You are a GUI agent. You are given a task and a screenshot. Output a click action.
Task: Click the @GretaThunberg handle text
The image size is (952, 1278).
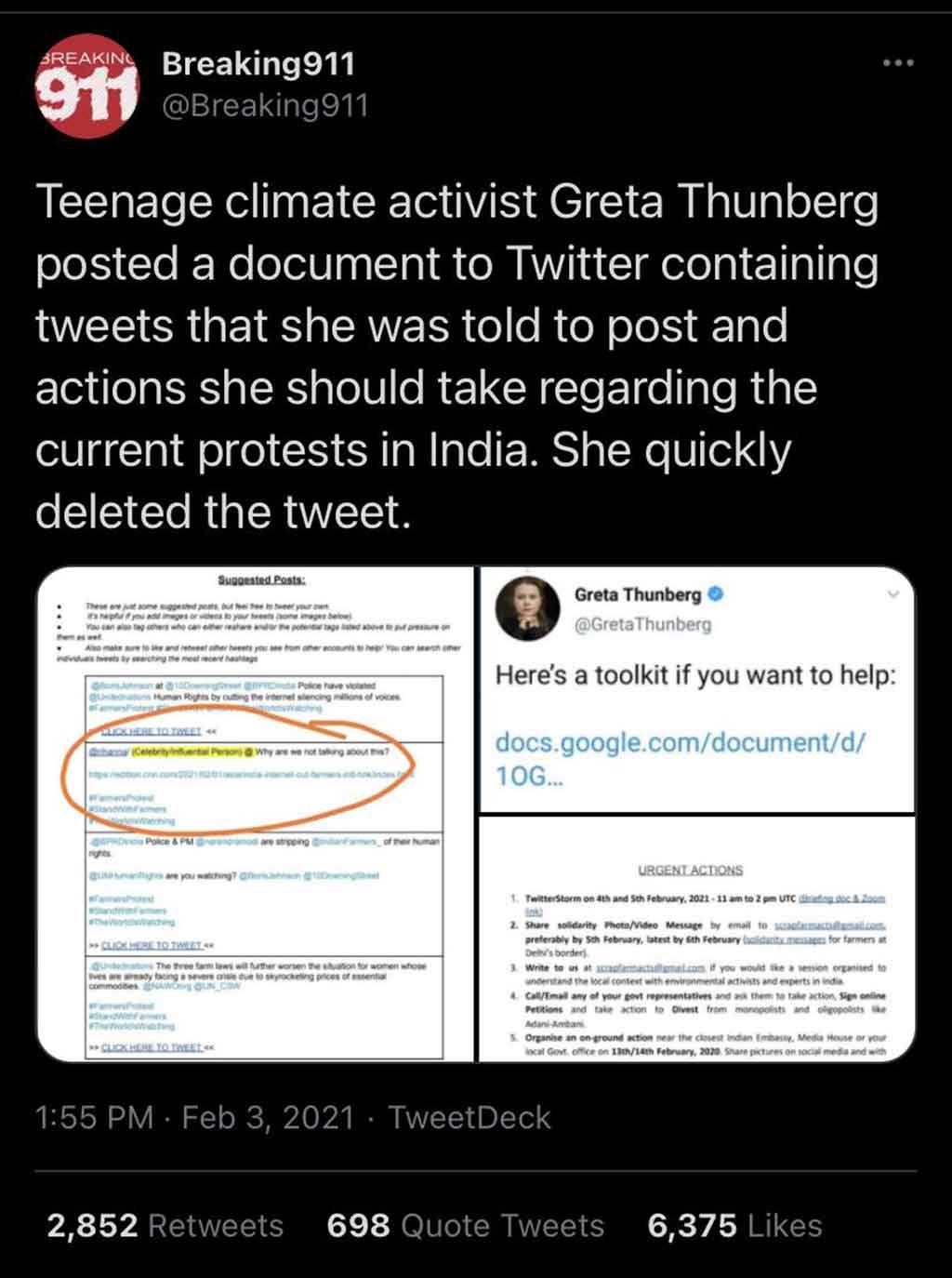(642, 624)
